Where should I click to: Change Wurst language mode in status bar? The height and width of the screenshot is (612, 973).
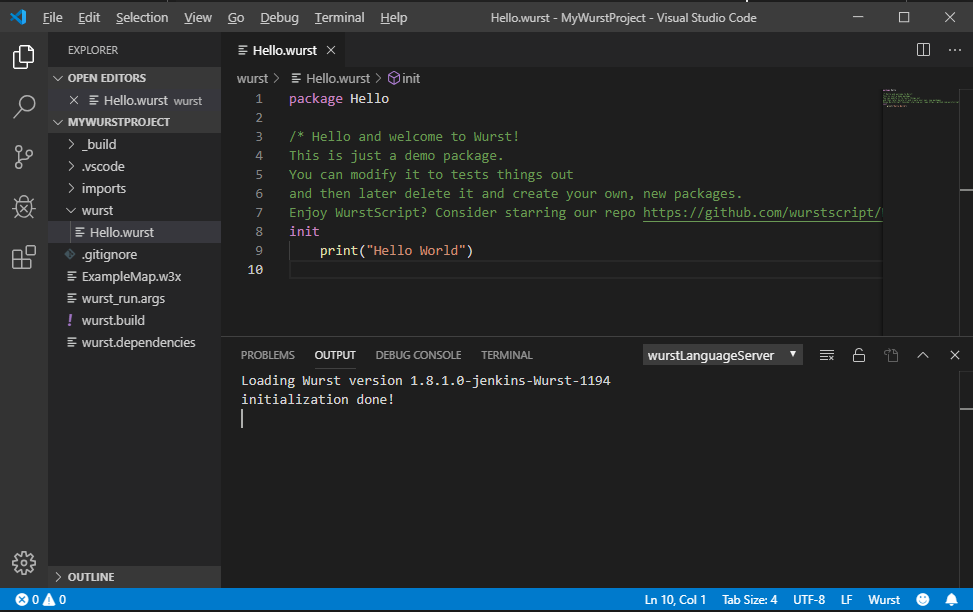point(884,600)
